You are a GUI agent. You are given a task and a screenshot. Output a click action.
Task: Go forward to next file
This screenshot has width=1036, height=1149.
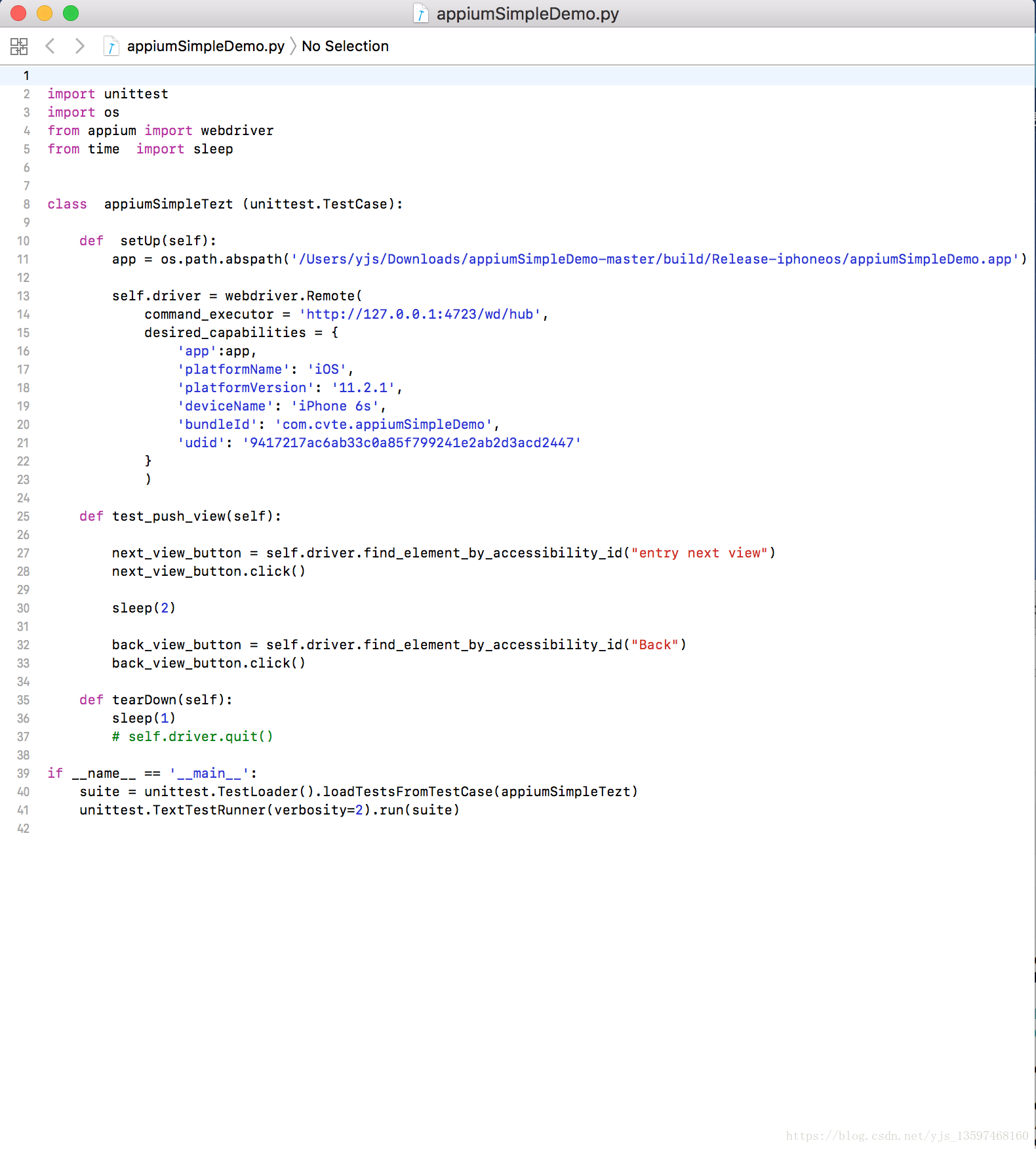[79, 46]
